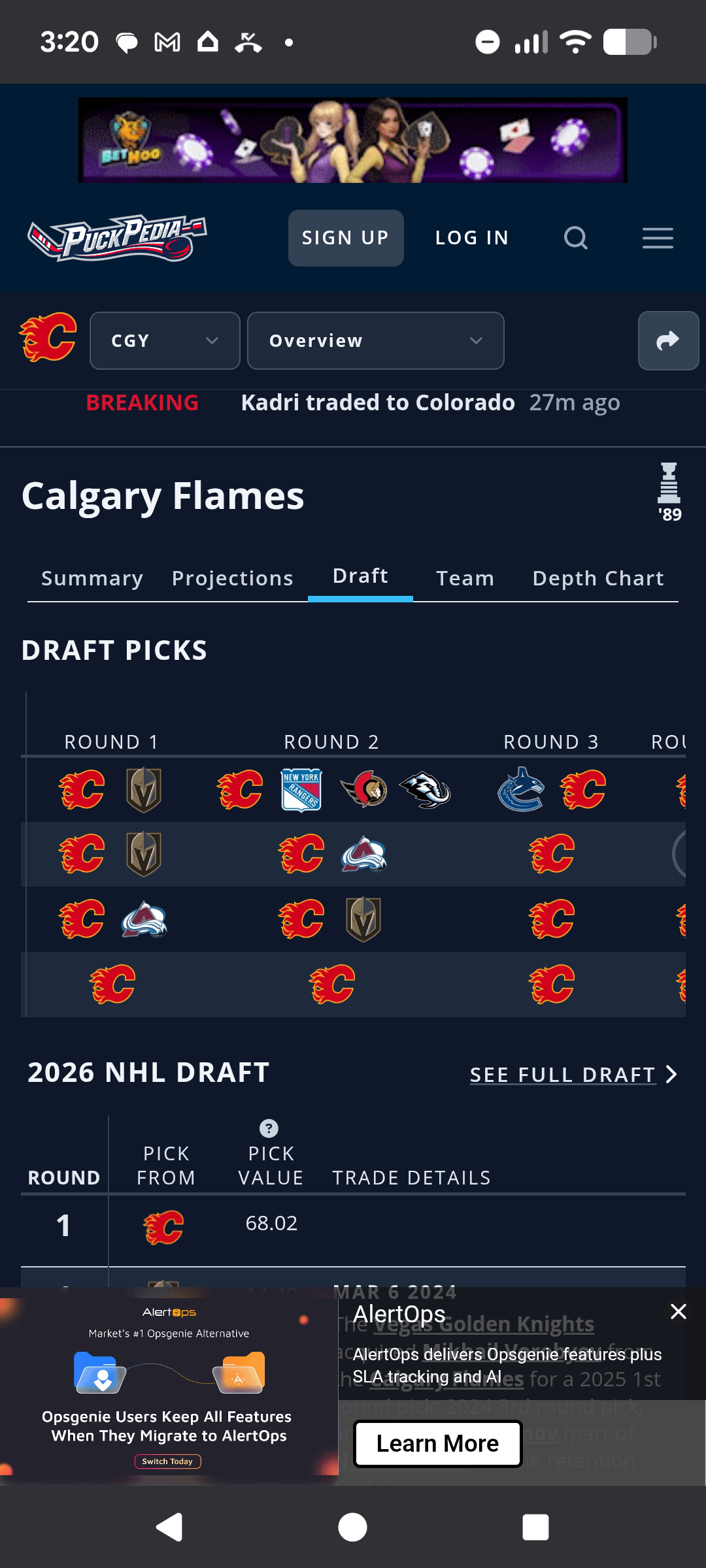Tap the pick value help question mark
The height and width of the screenshot is (1568, 706).
pyautogui.click(x=269, y=1128)
